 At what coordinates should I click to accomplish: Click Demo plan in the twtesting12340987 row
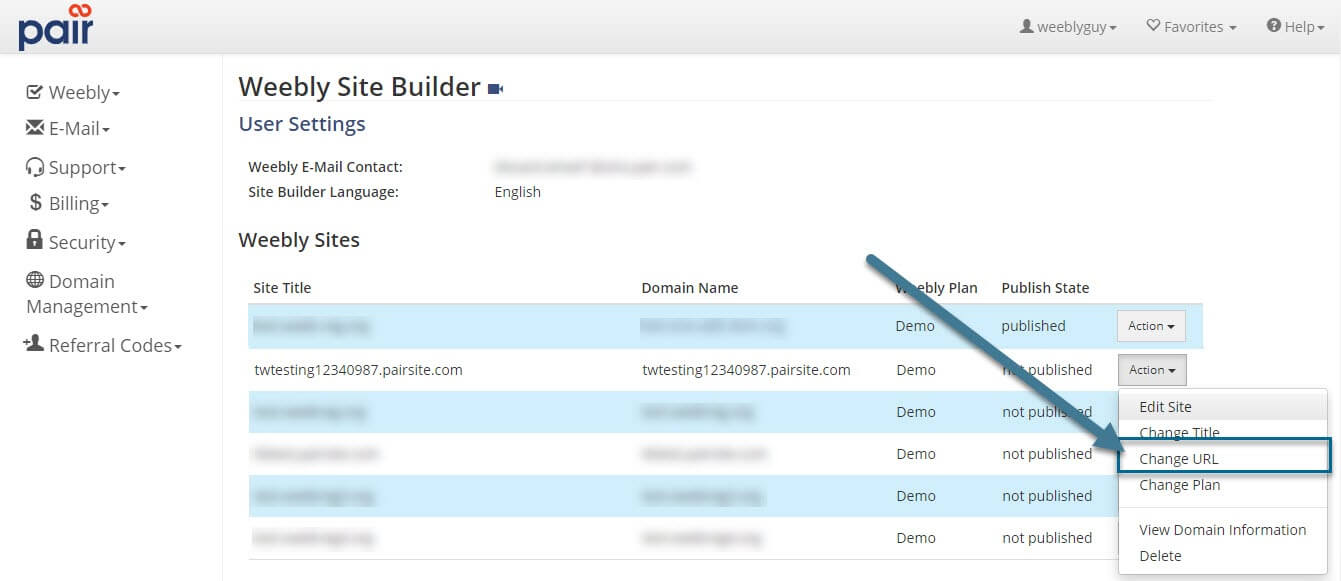(x=916, y=370)
